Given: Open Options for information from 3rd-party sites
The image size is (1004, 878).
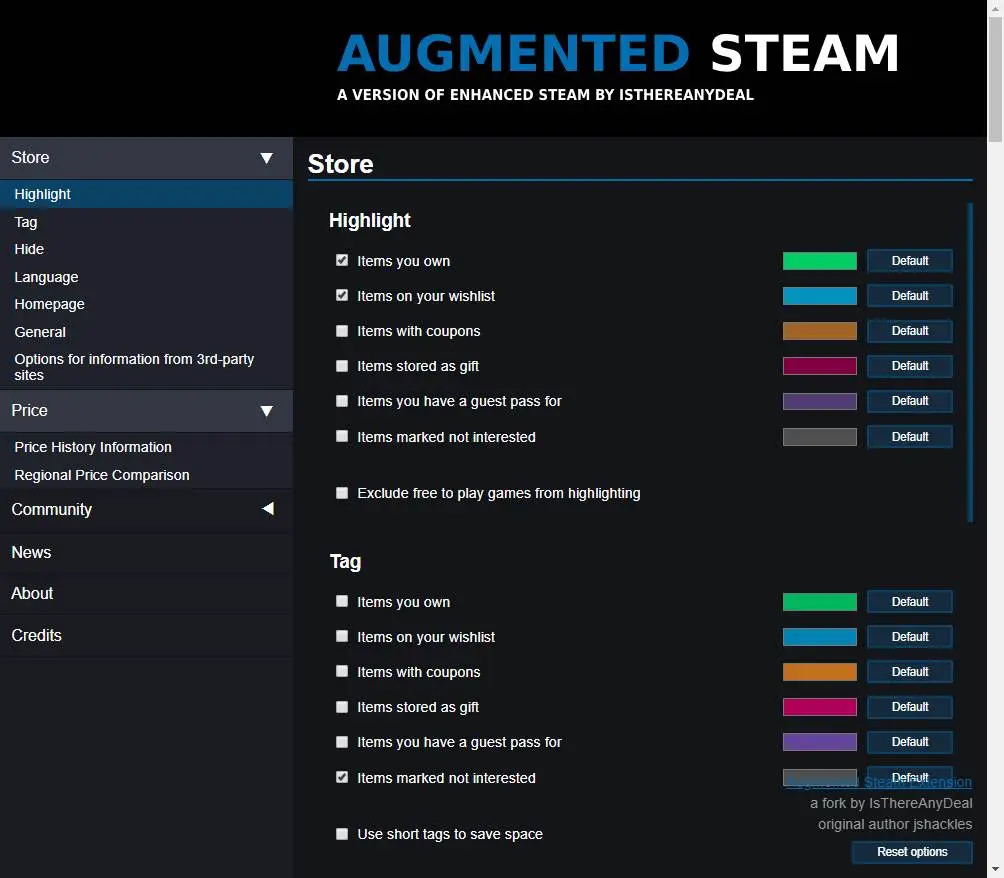Looking at the screenshot, I should coord(146,367).
